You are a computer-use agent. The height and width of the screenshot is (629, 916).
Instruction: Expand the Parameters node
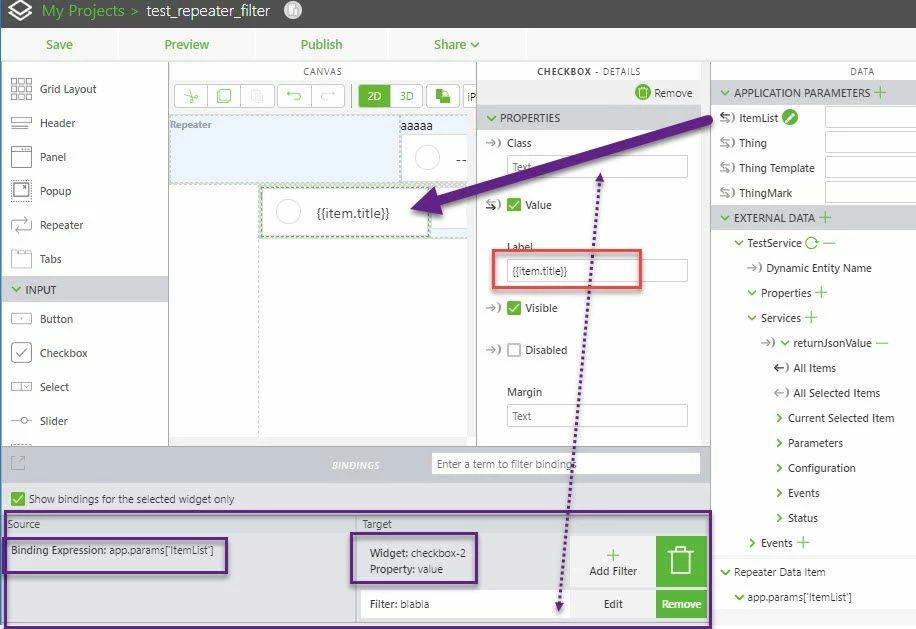point(779,443)
